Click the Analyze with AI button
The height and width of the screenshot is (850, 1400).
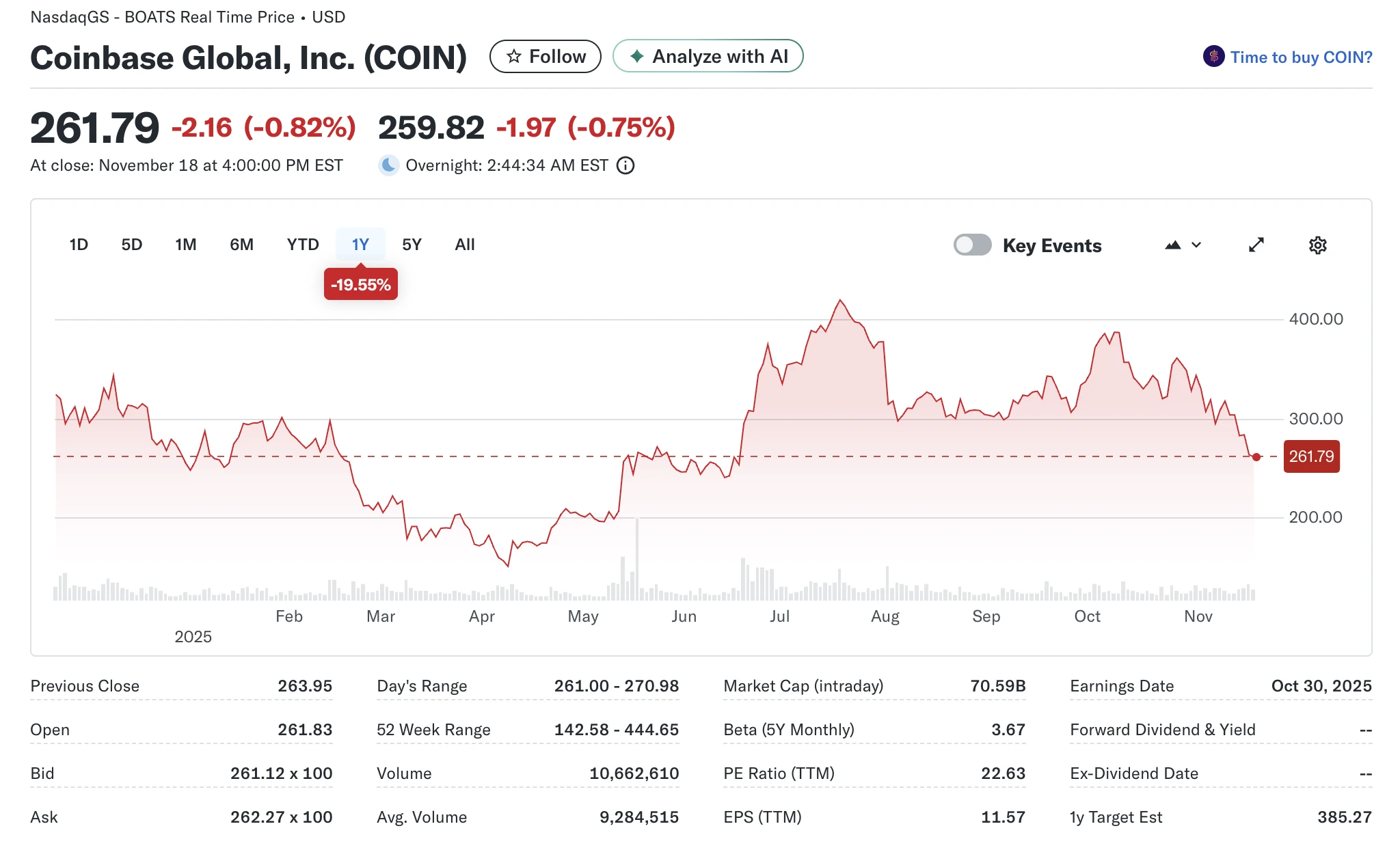point(708,57)
